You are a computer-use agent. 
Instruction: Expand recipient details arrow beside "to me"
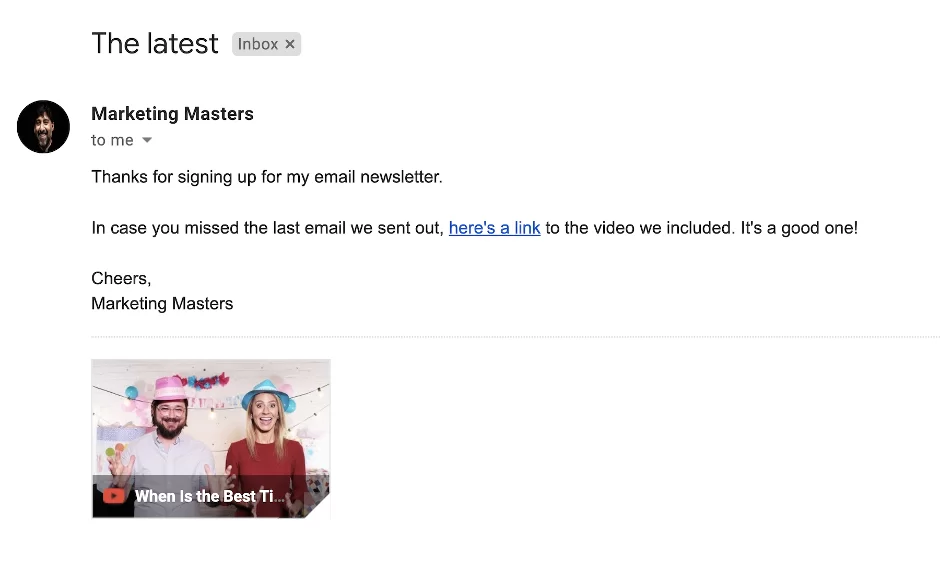[x=147, y=140]
